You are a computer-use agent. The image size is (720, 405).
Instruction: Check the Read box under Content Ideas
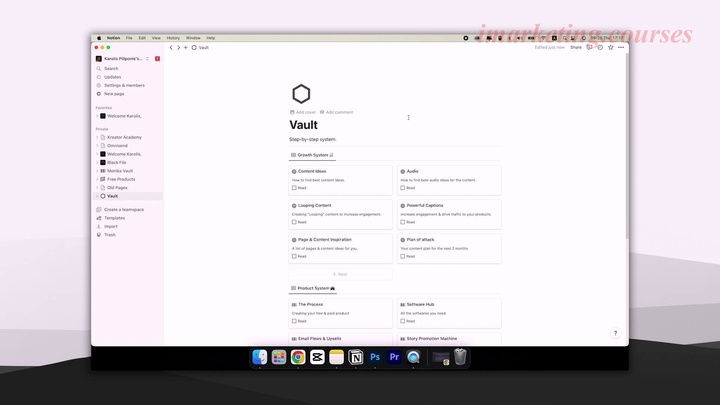pyautogui.click(x=294, y=188)
